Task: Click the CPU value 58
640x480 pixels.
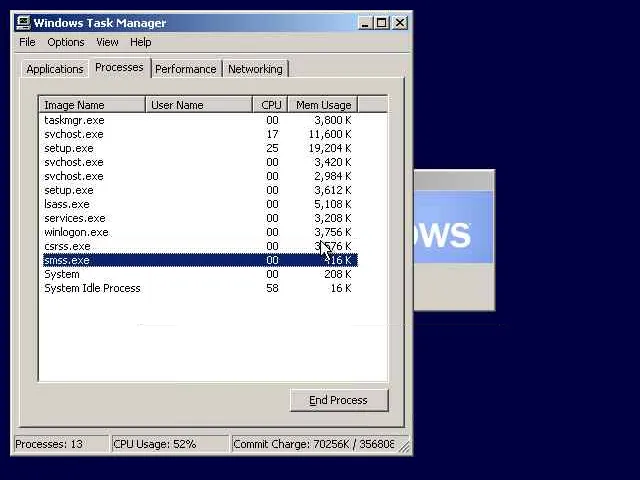Action: pyautogui.click(x=272, y=288)
